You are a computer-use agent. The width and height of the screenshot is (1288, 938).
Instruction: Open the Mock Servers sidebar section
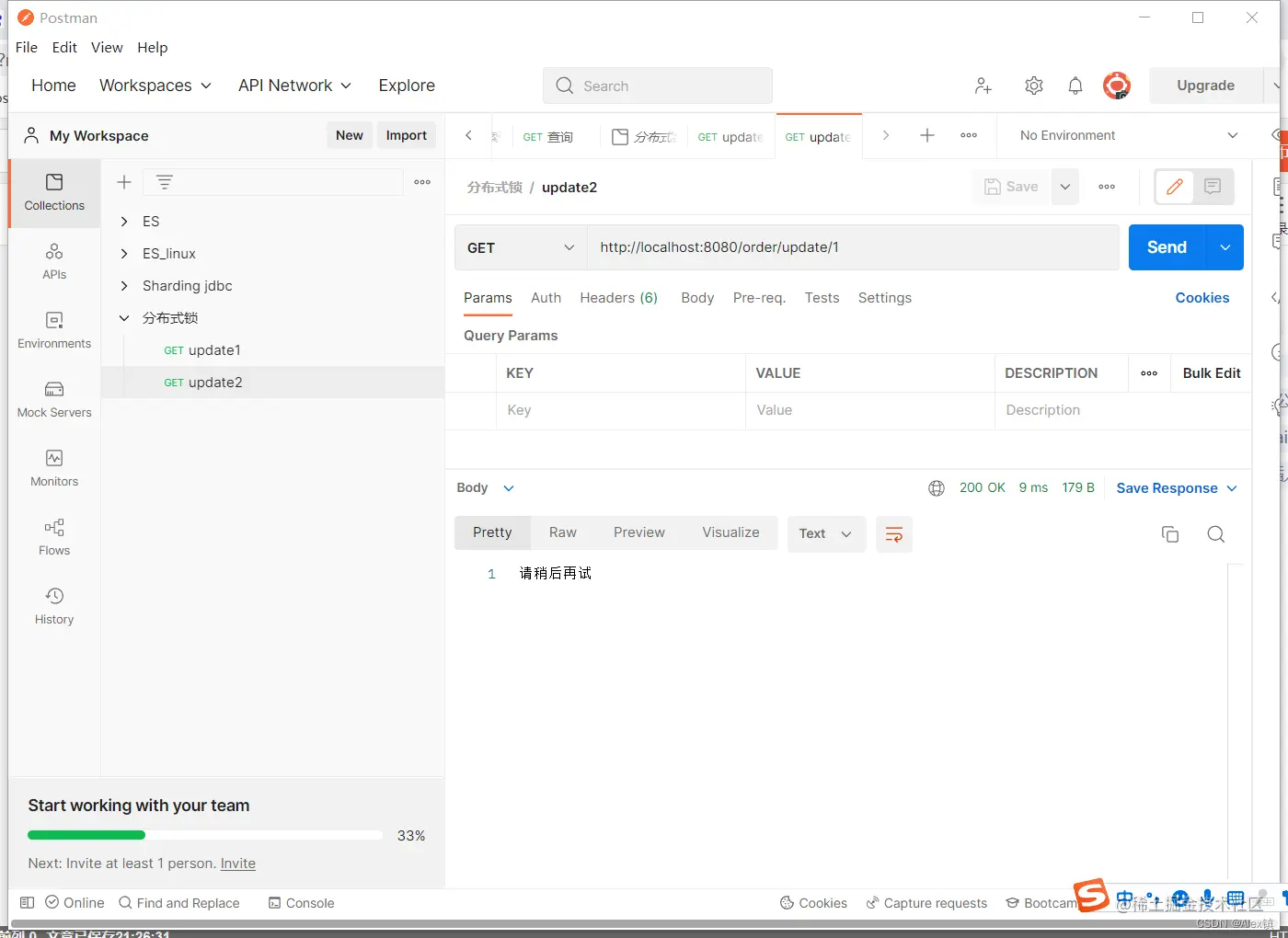click(x=54, y=399)
